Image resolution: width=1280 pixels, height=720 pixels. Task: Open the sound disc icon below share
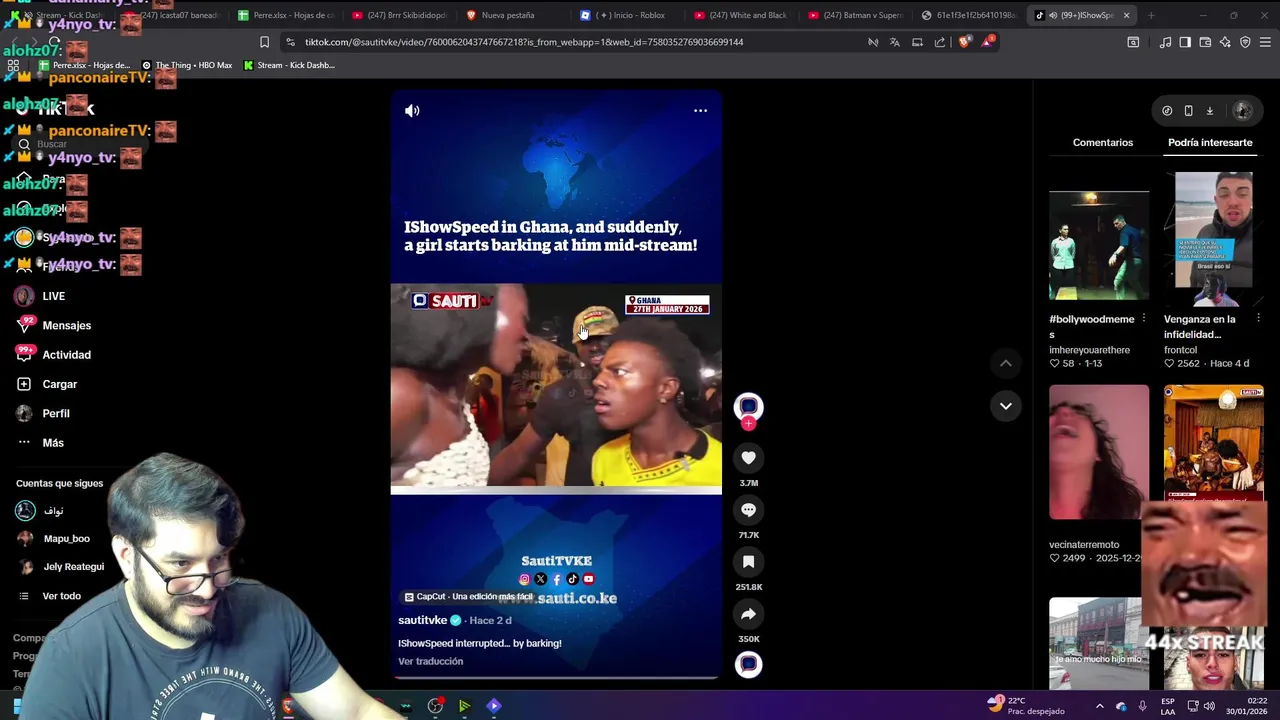748,664
